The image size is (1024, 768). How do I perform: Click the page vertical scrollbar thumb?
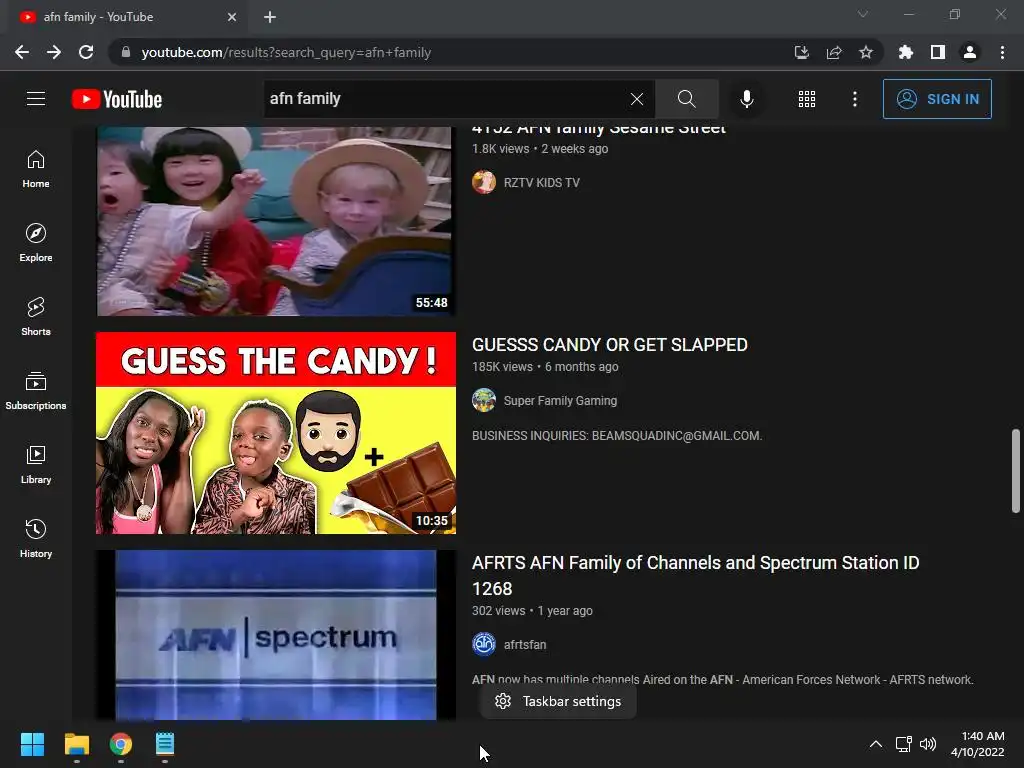(x=1016, y=471)
